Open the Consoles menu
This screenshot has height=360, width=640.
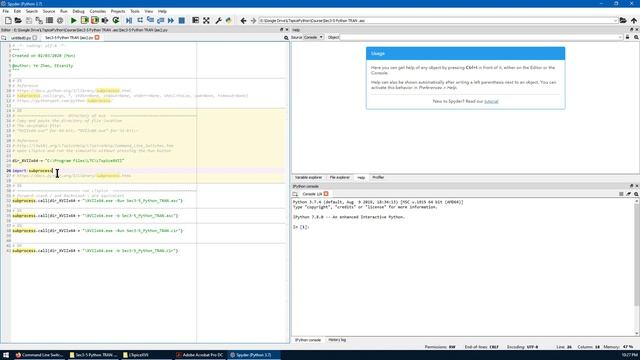point(98,11)
